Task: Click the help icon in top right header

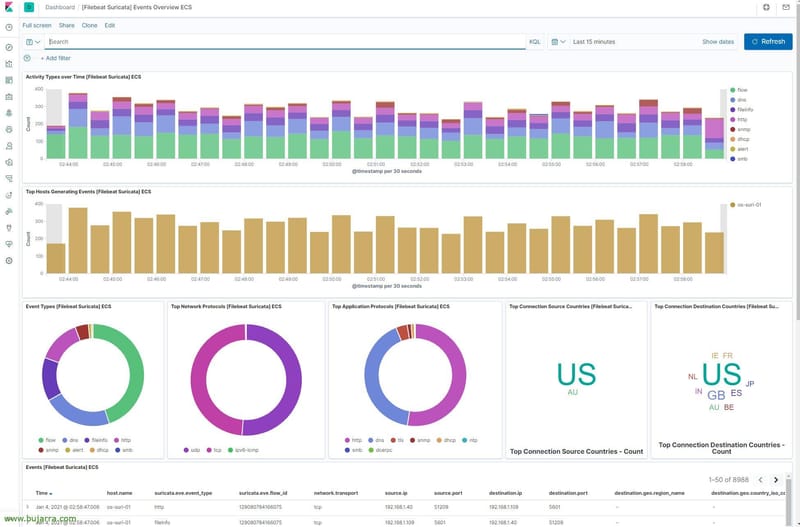Action: click(766, 7)
